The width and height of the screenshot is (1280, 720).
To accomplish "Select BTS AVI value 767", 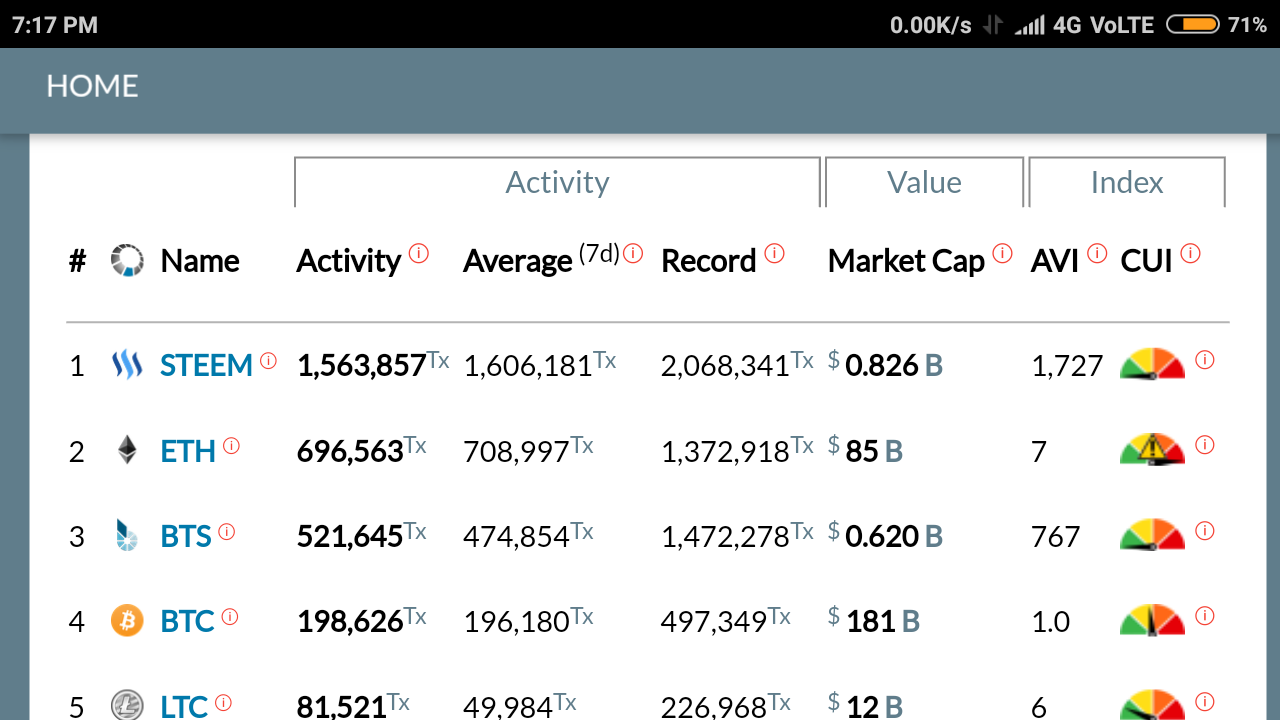I will [x=1055, y=537].
